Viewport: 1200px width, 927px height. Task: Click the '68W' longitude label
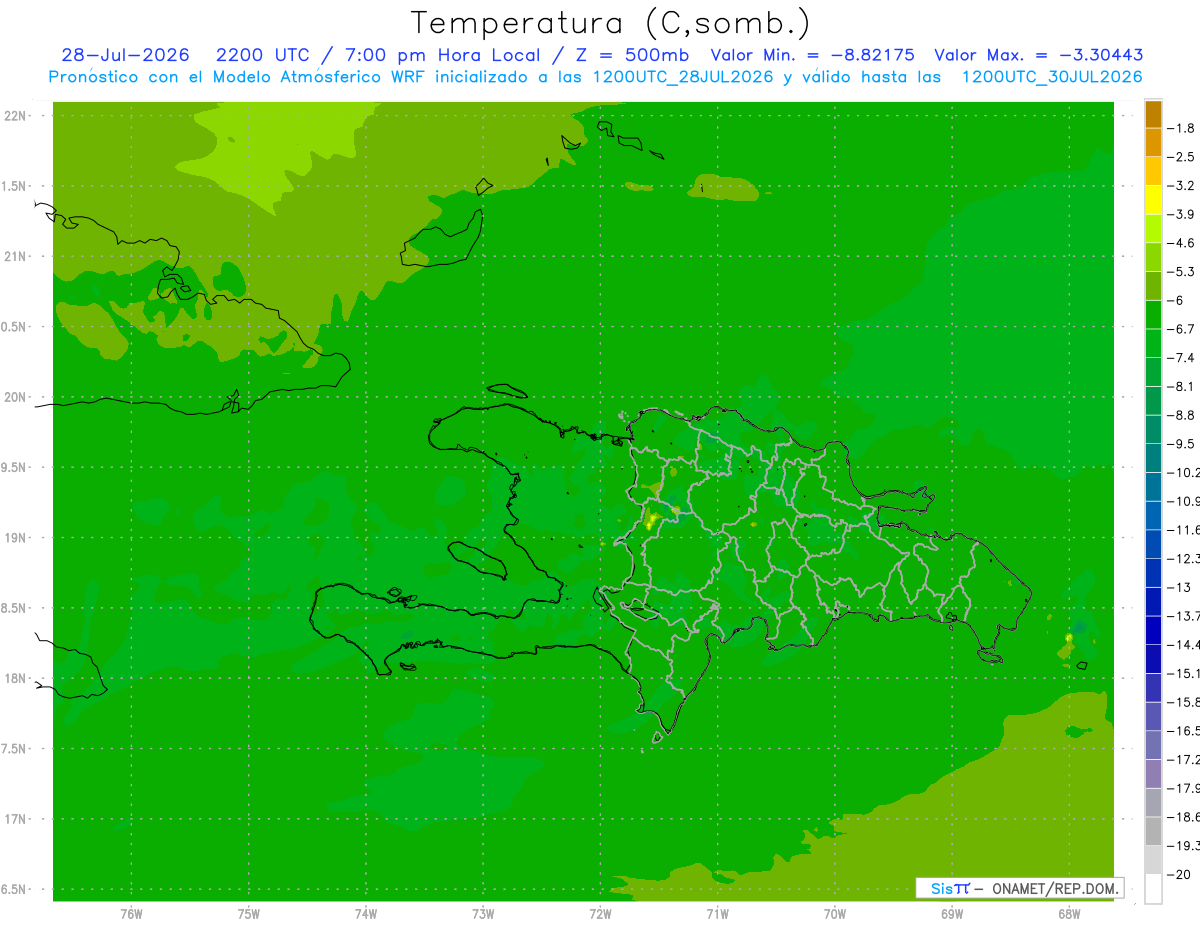point(1068,914)
